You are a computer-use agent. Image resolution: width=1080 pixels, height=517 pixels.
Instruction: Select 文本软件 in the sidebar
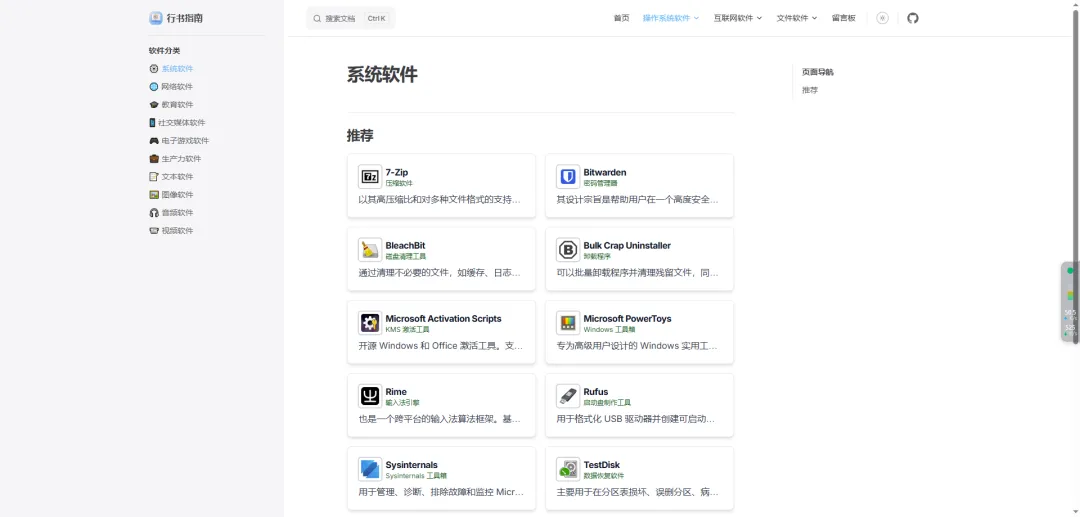[x=177, y=176]
